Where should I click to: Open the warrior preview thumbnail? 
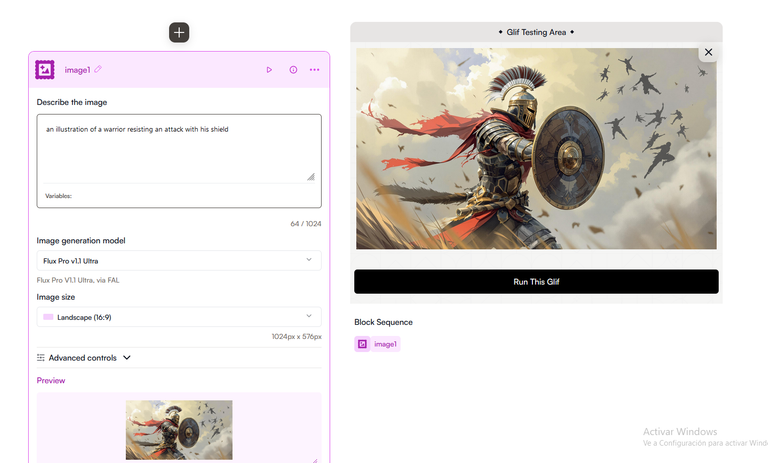(179, 430)
